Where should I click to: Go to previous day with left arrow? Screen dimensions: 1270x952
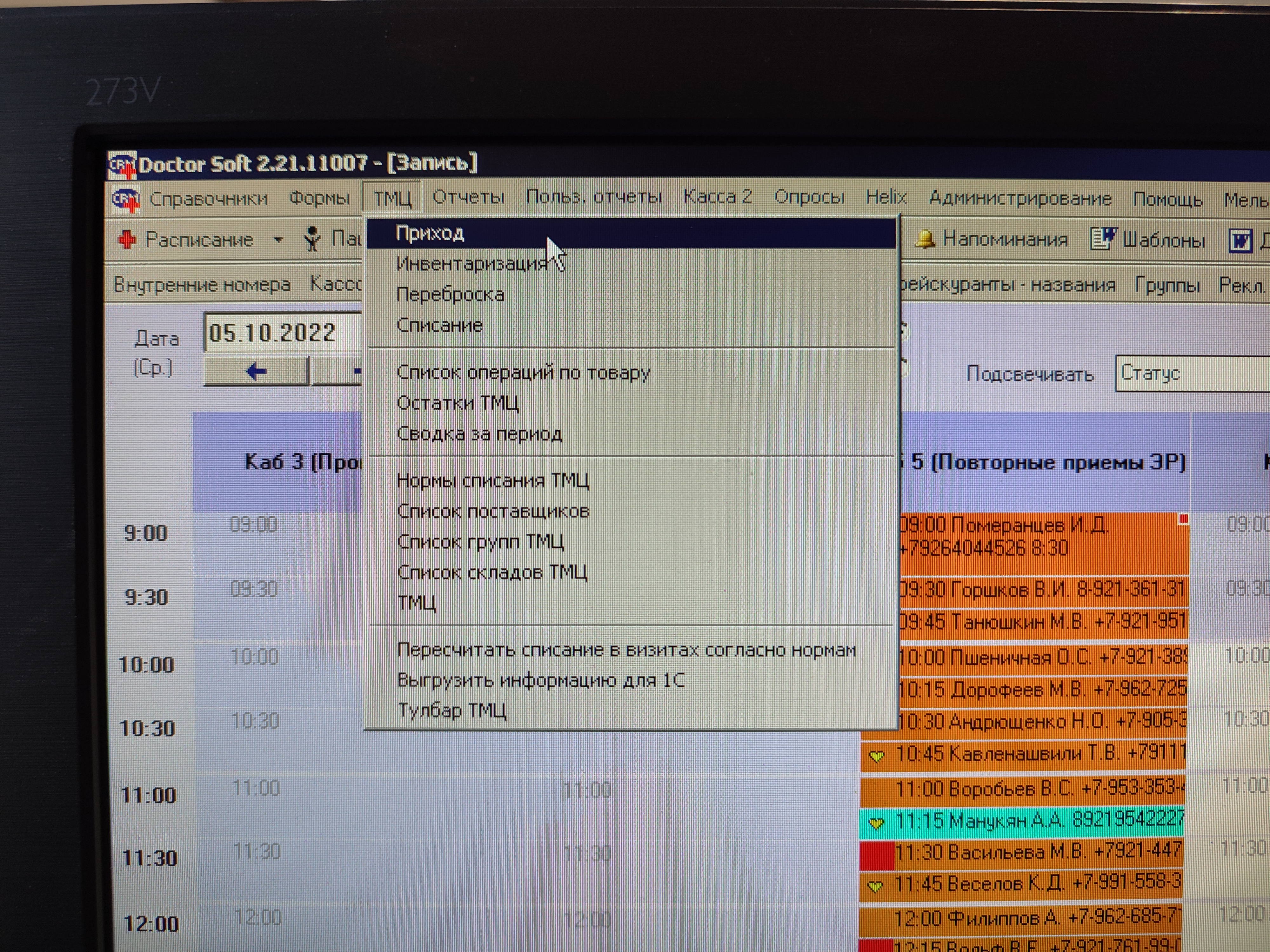click(256, 371)
